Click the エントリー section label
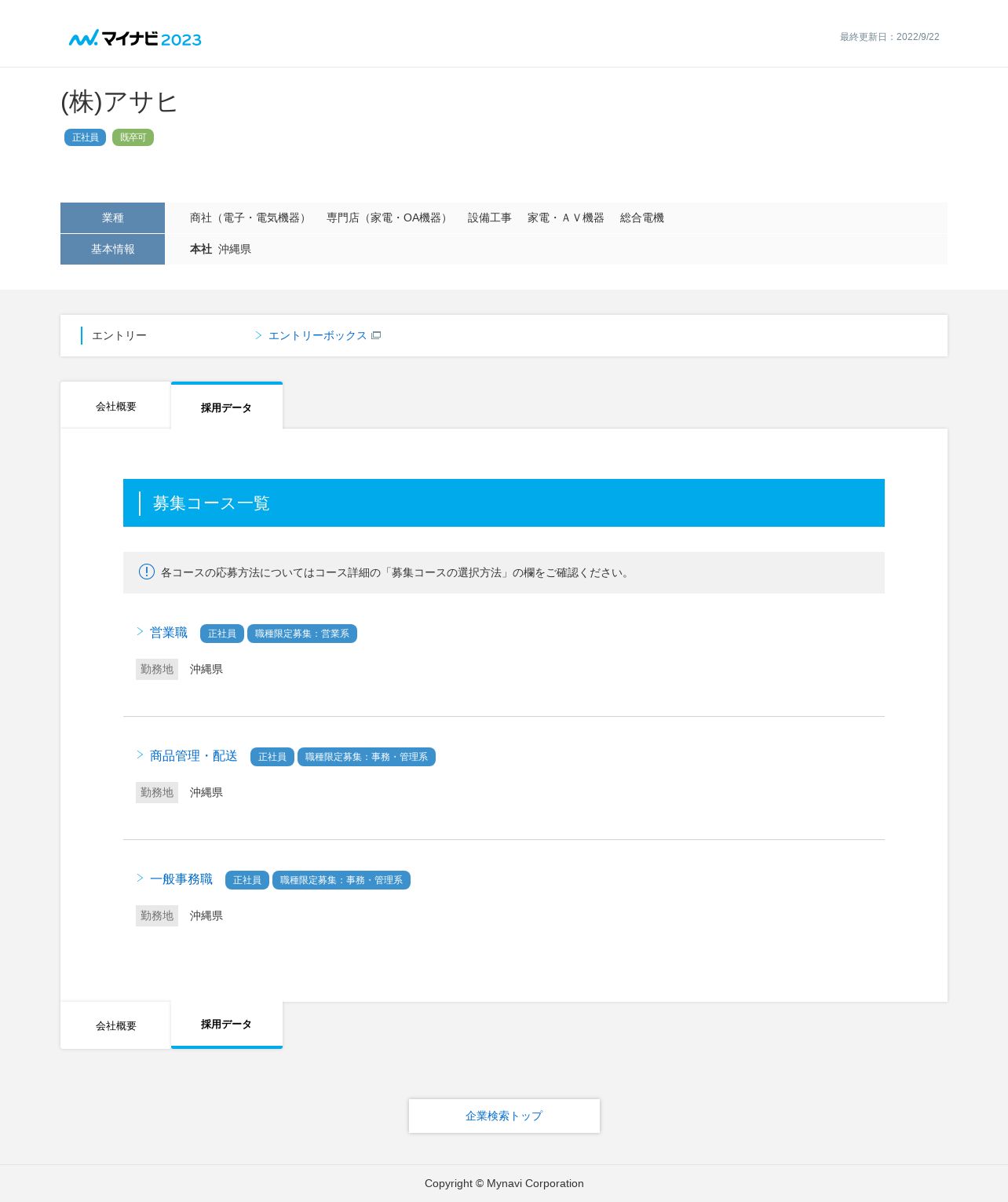 [119, 335]
